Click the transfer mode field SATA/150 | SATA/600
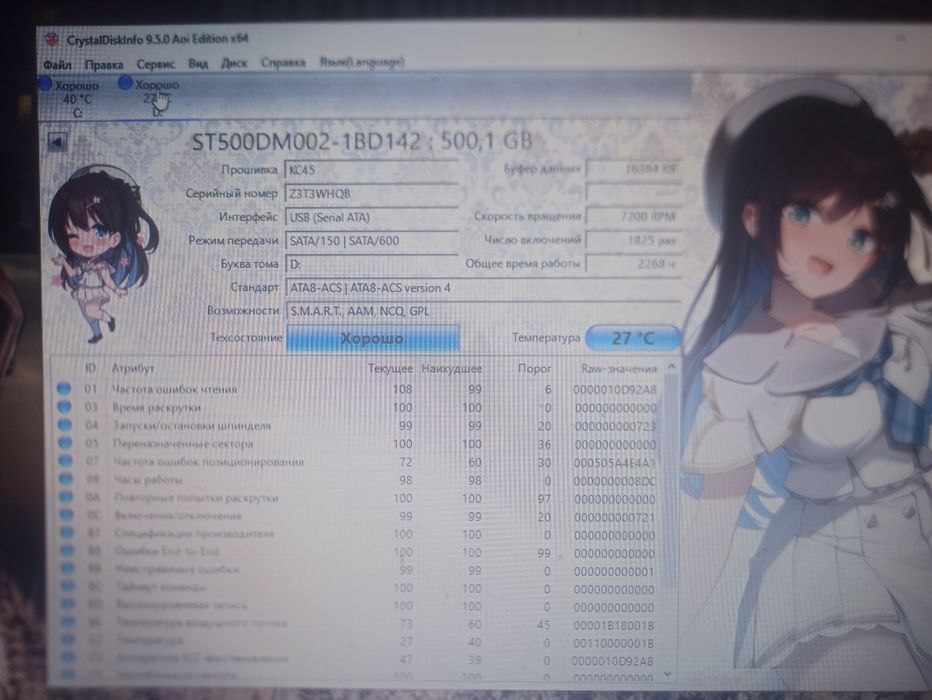Viewport: 932px width, 700px height. [371, 241]
